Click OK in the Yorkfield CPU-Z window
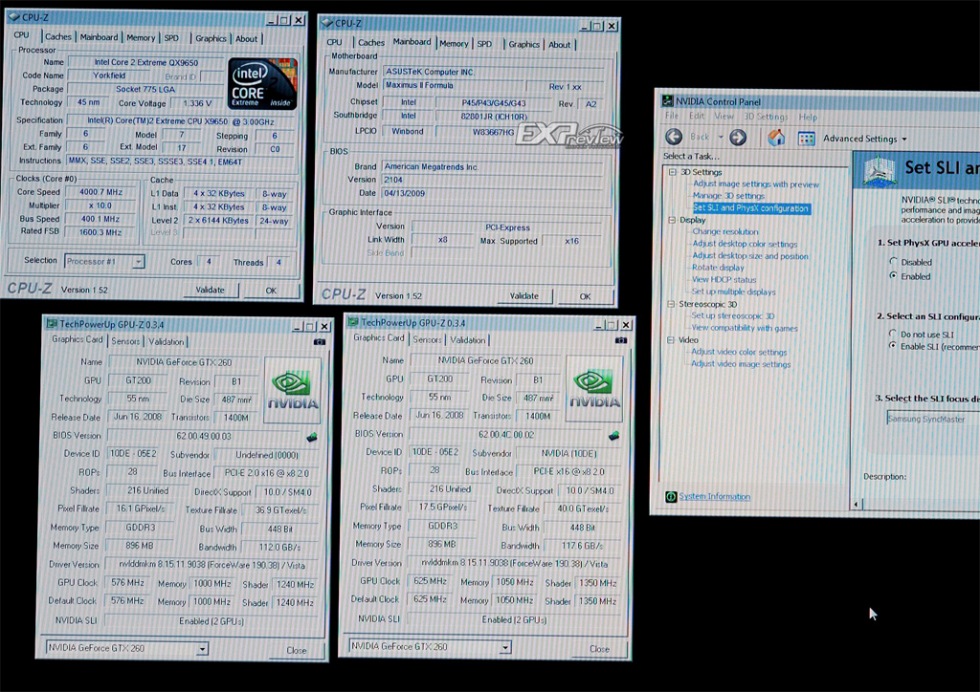This screenshot has height=692, width=980. (271, 291)
